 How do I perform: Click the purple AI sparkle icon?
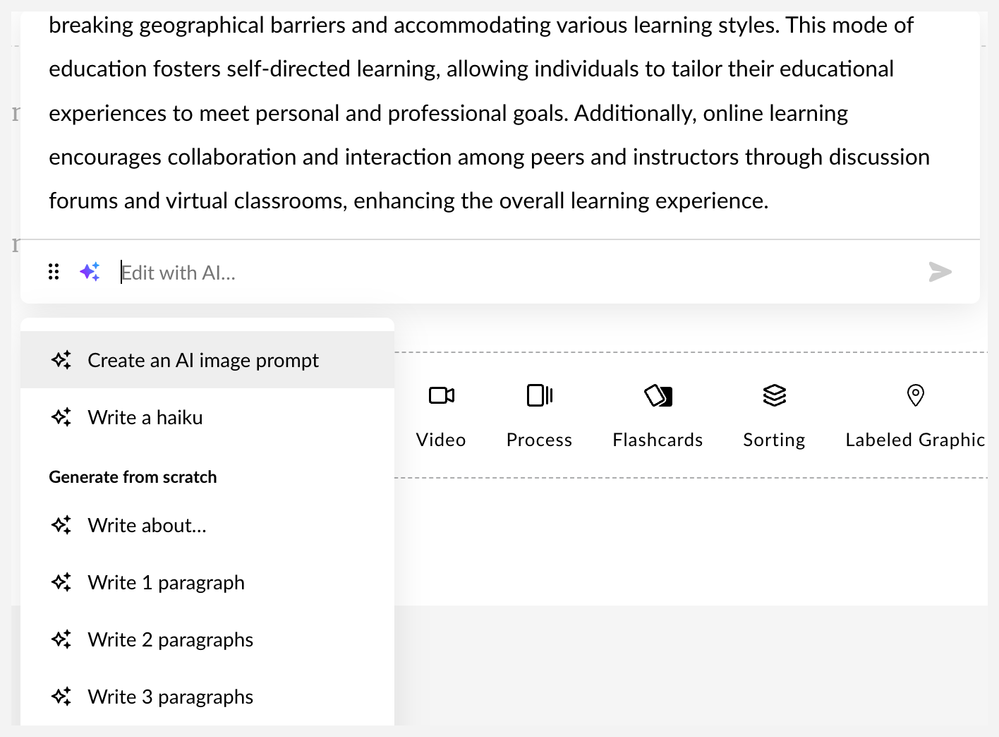tap(90, 272)
